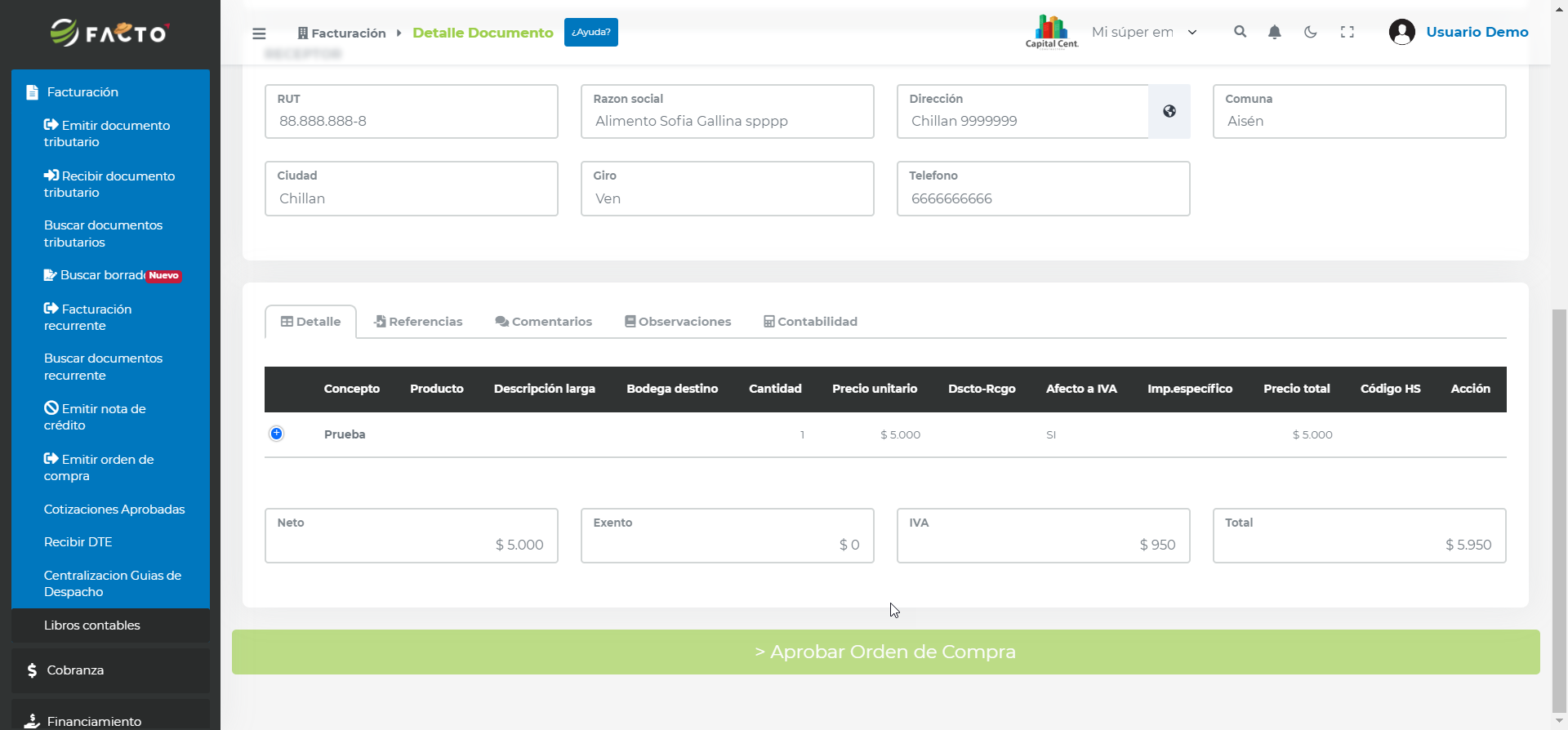This screenshot has height=730, width=1568.
Task: Open the Comentarios tab
Action: pos(544,322)
